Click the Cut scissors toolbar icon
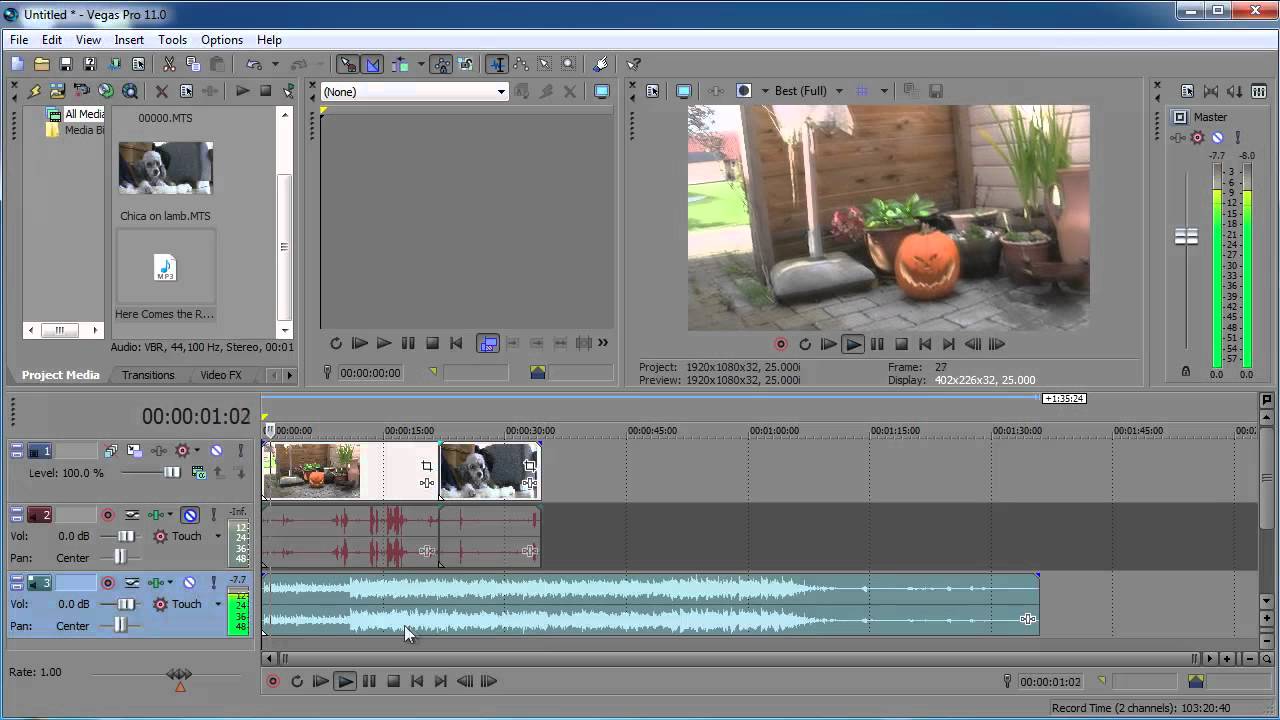The image size is (1280, 720). [169, 64]
